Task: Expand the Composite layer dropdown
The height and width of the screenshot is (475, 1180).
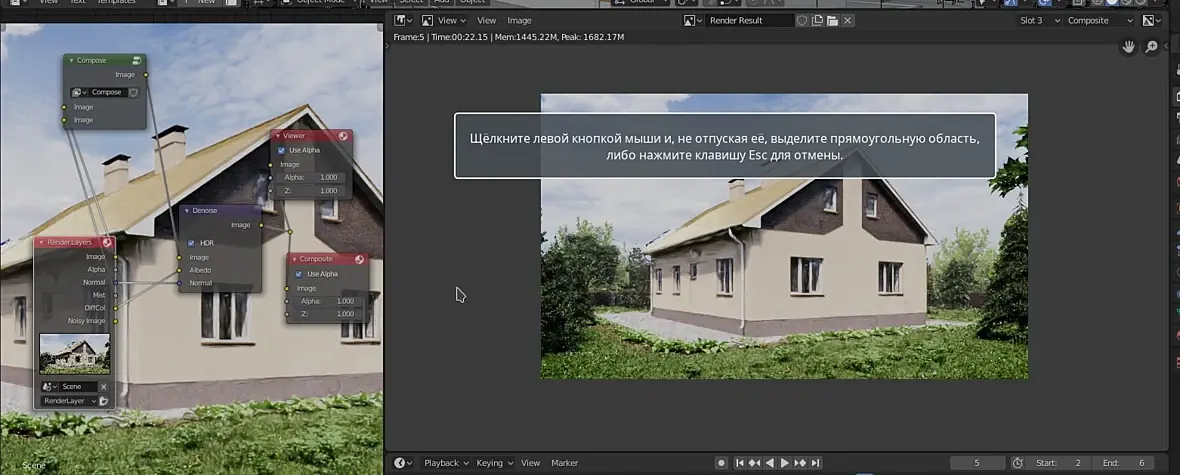Action: [x=1100, y=20]
